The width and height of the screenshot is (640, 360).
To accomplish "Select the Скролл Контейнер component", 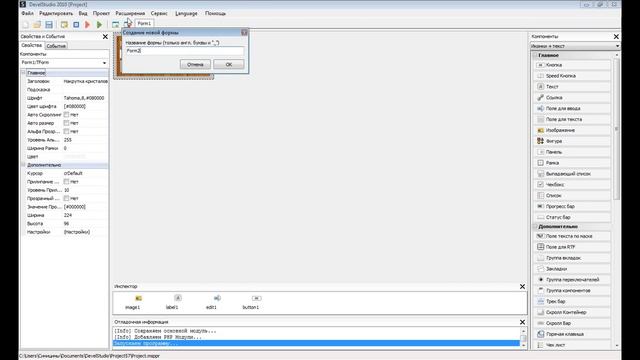I will 572,312.
